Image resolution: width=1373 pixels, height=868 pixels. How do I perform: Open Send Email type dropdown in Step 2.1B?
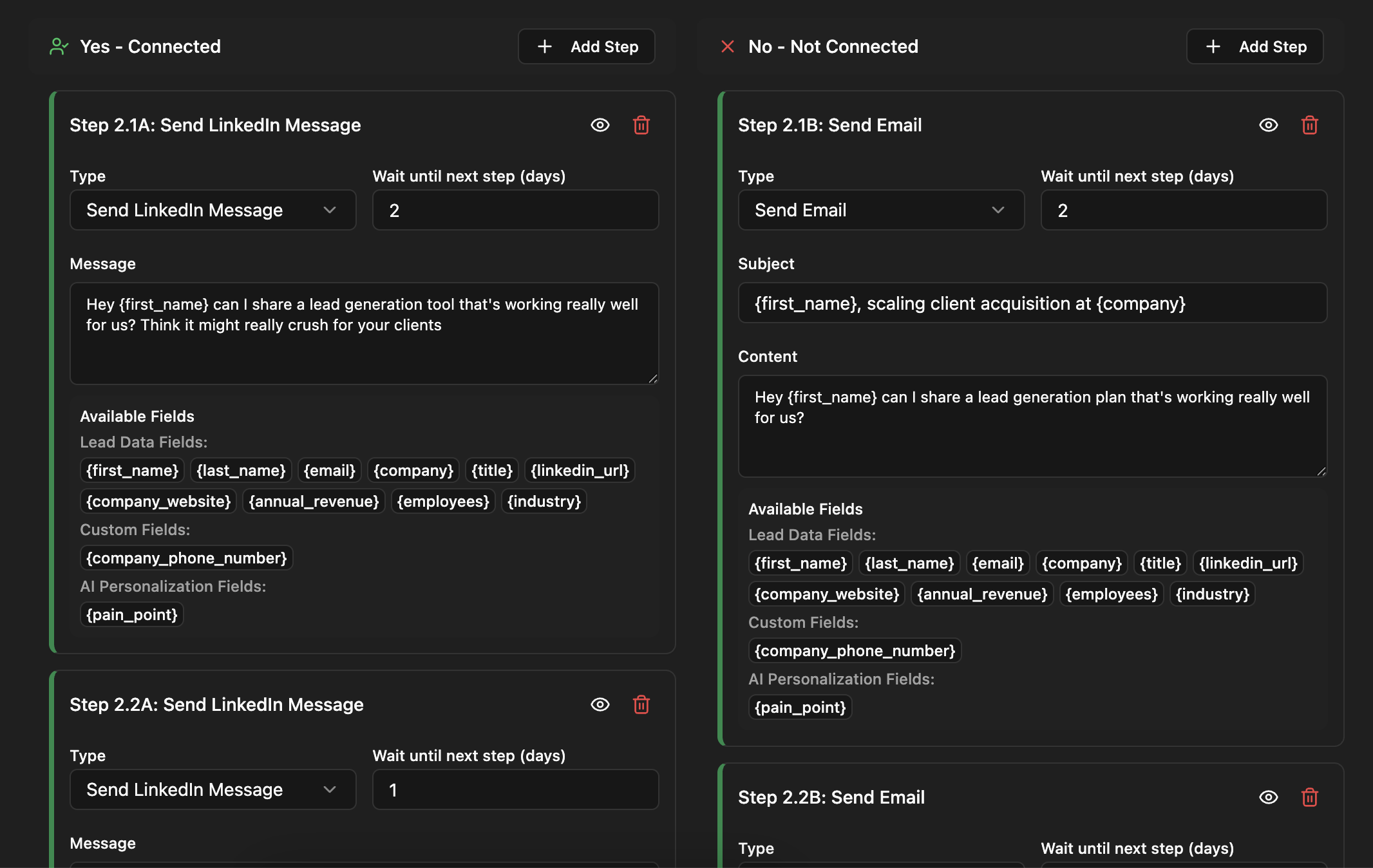click(x=880, y=210)
